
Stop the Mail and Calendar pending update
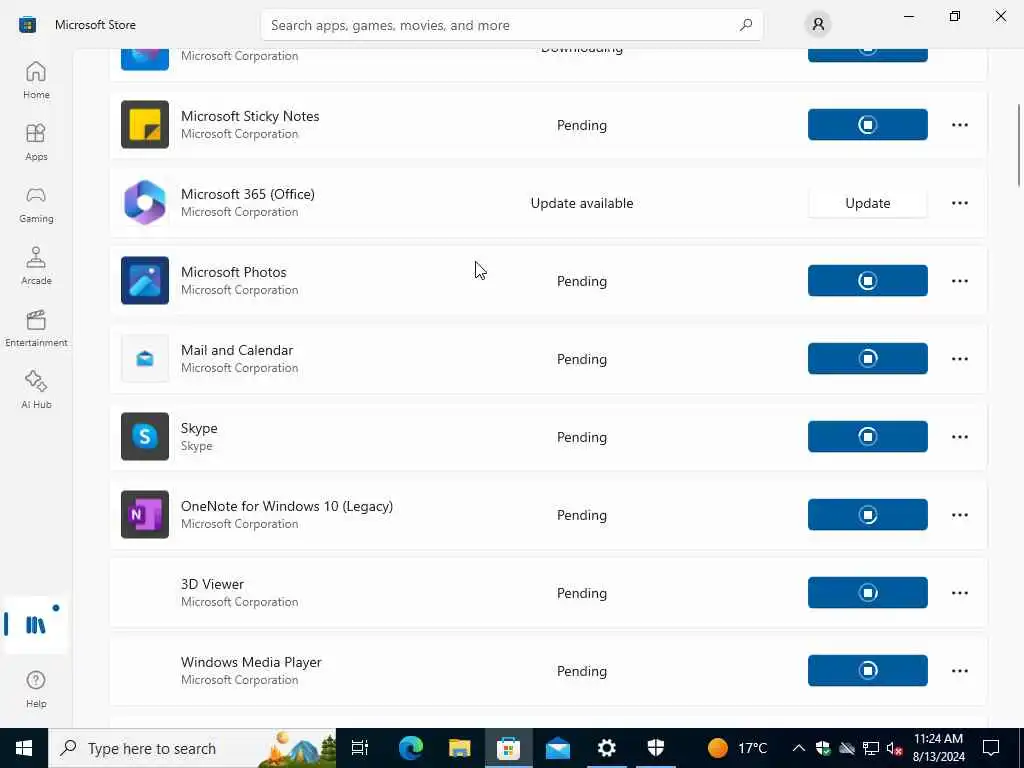(867, 359)
